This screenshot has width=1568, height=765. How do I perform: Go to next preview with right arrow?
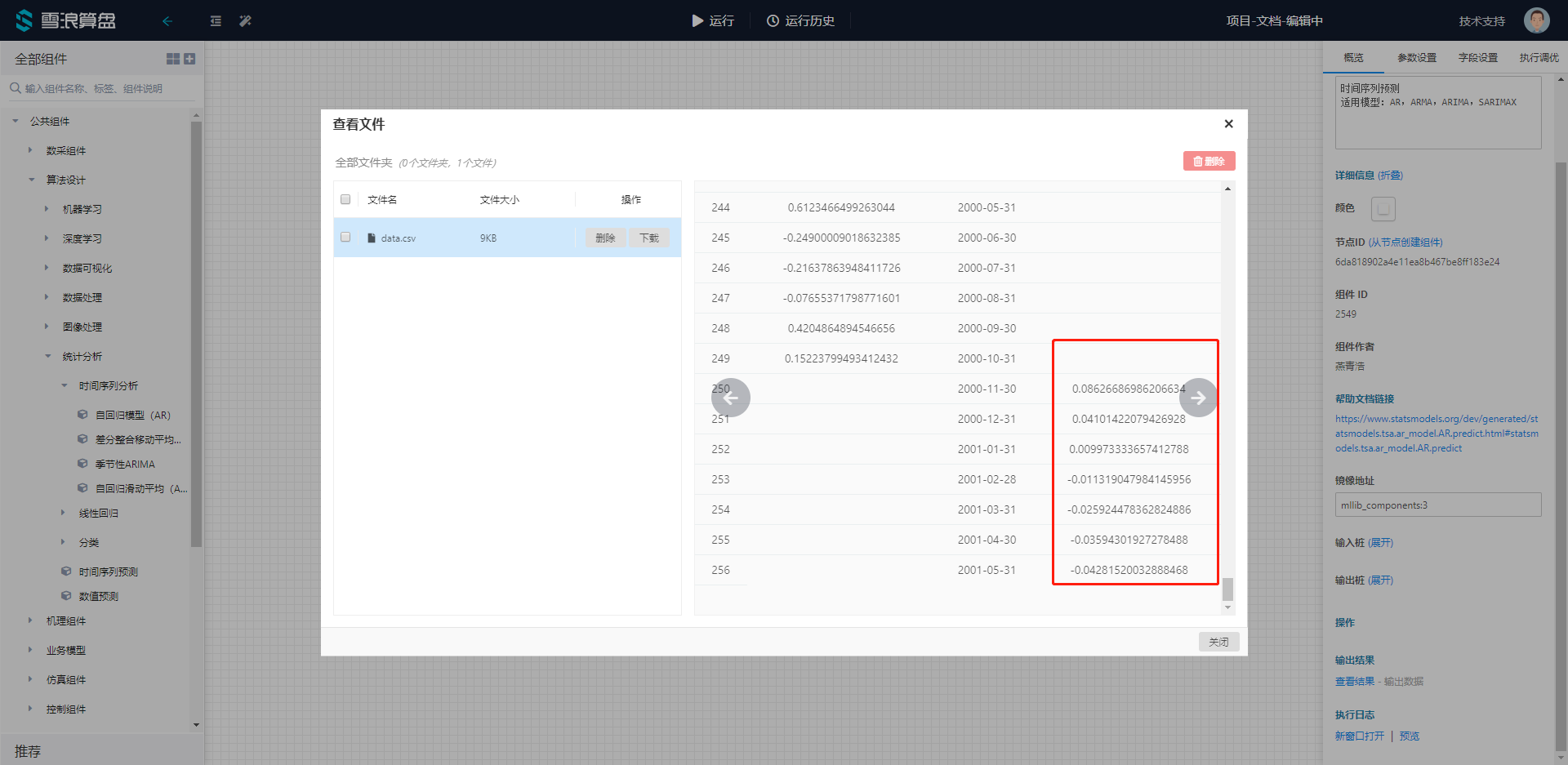coord(1198,398)
